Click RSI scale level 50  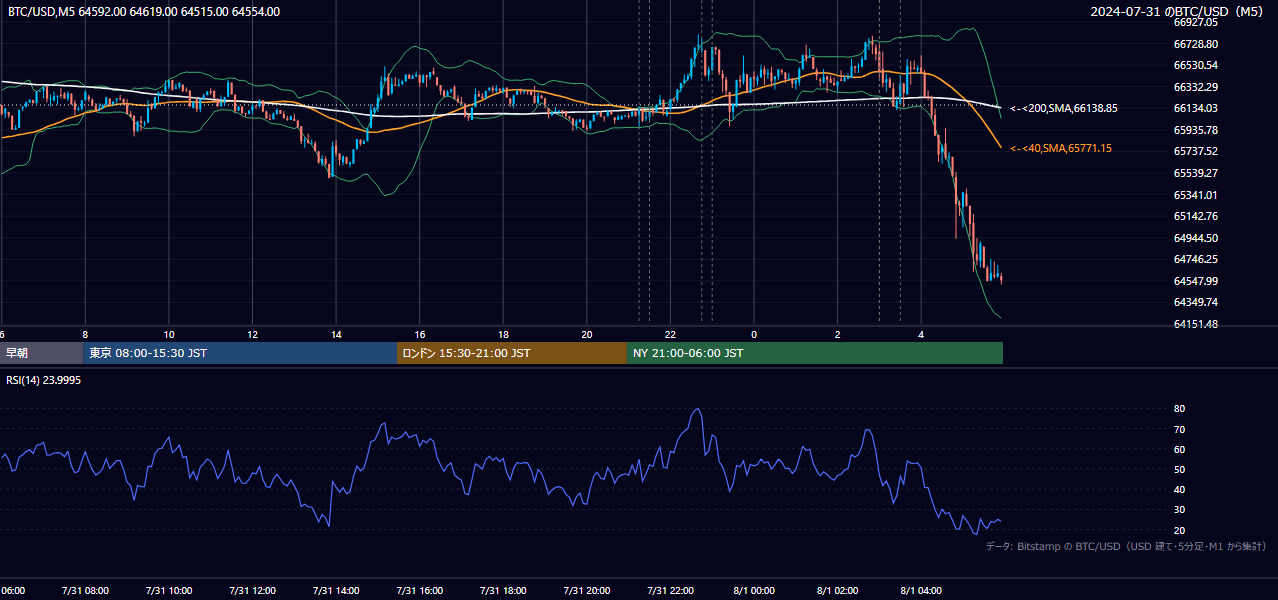tap(1179, 469)
